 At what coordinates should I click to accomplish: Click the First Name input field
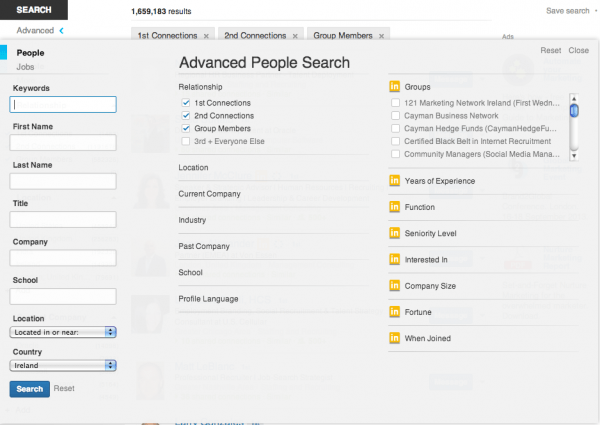click(x=63, y=143)
